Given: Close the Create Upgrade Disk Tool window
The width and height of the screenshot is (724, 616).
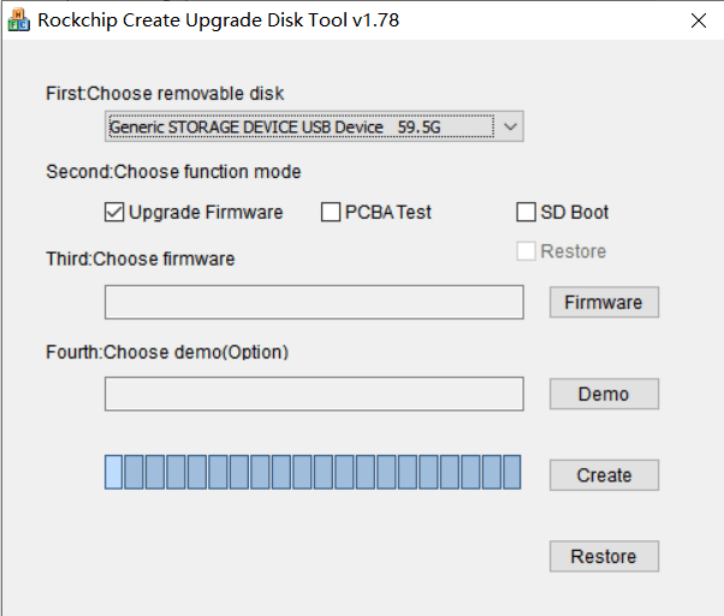Looking at the screenshot, I should 698,20.
